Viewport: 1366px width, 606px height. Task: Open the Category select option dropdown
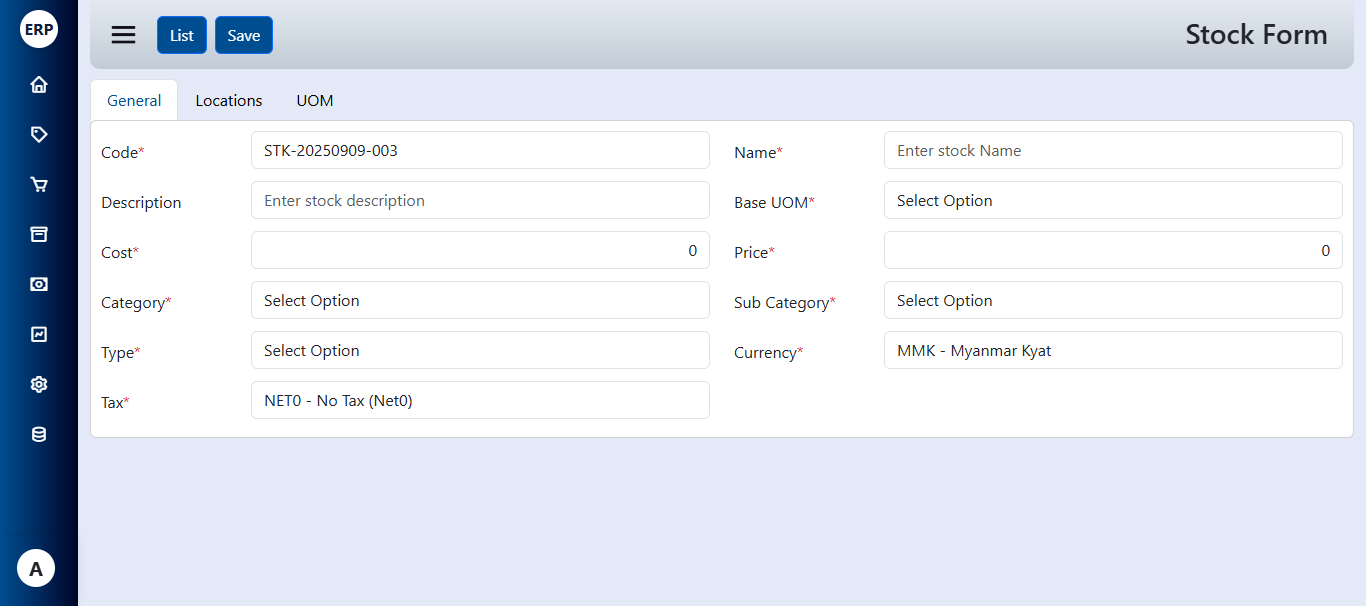[x=480, y=301]
